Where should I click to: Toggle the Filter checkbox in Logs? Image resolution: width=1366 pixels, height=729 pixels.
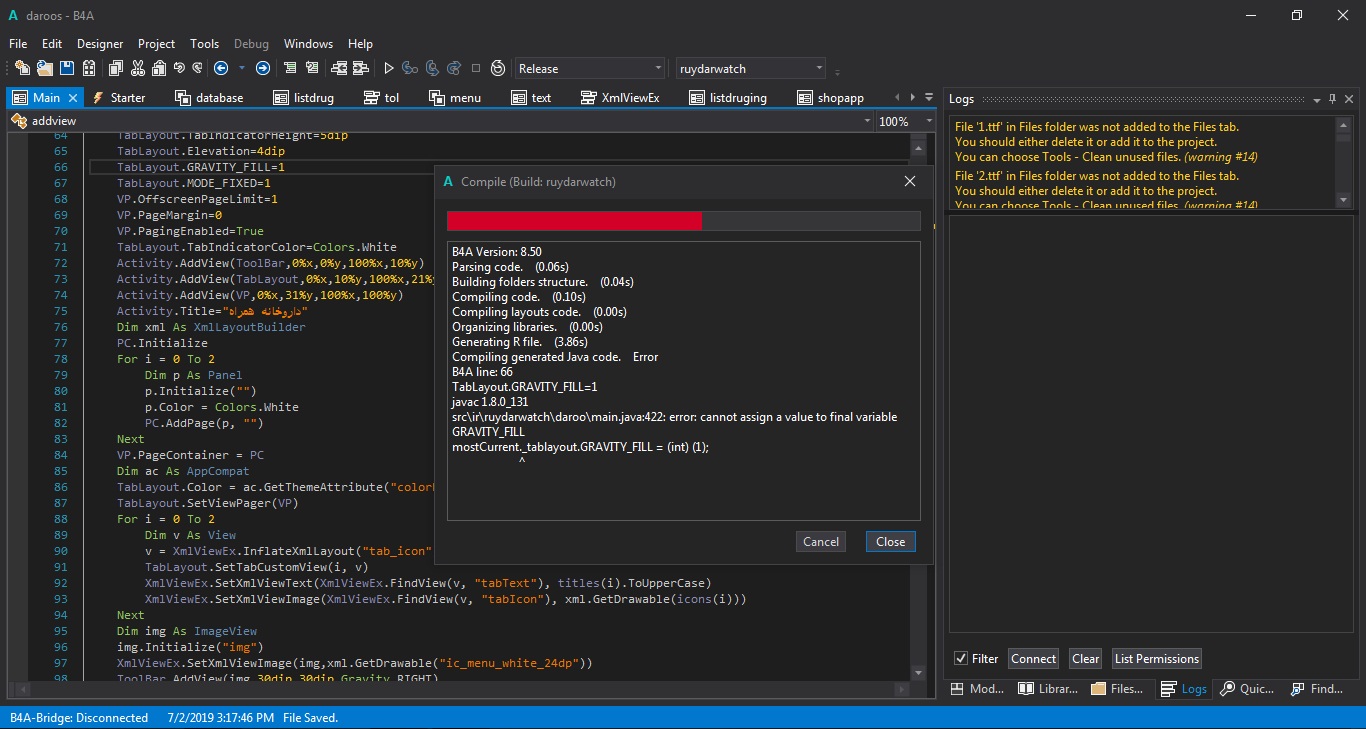[x=961, y=658]
